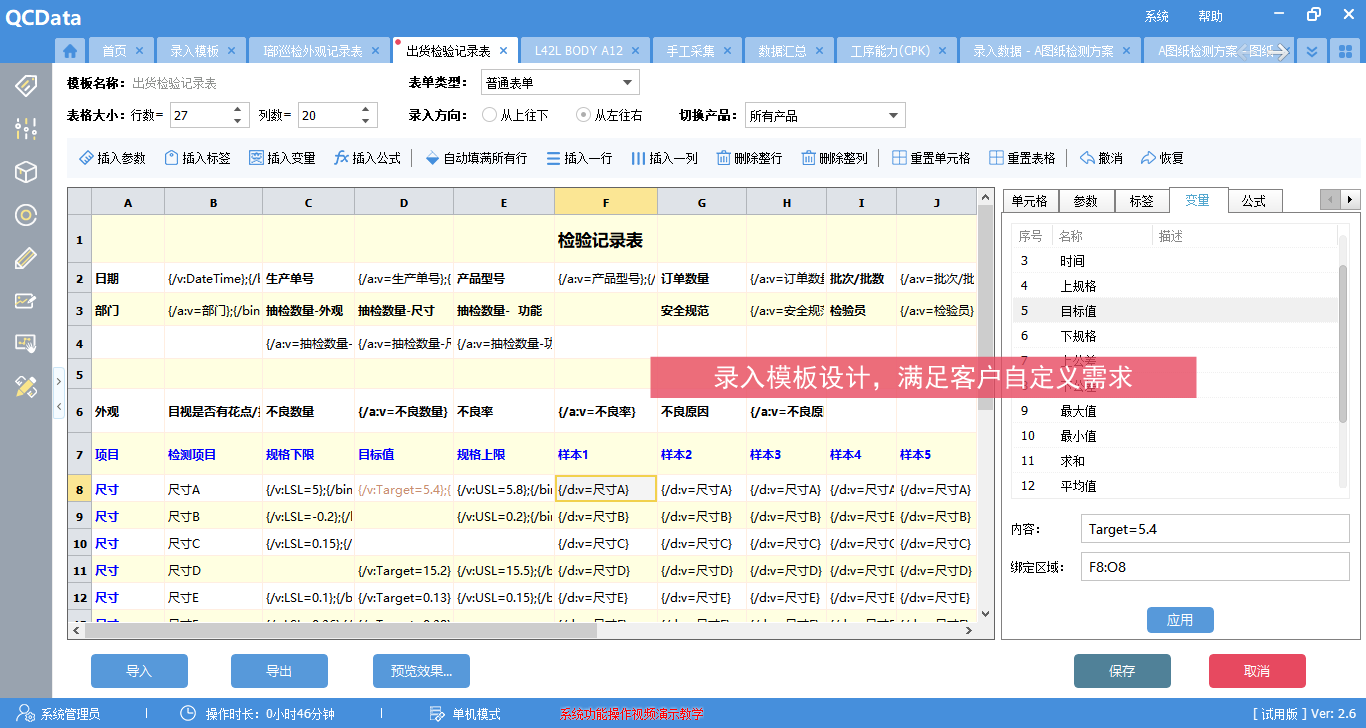Expand the tab list overflow chevron

point(1313,51)
